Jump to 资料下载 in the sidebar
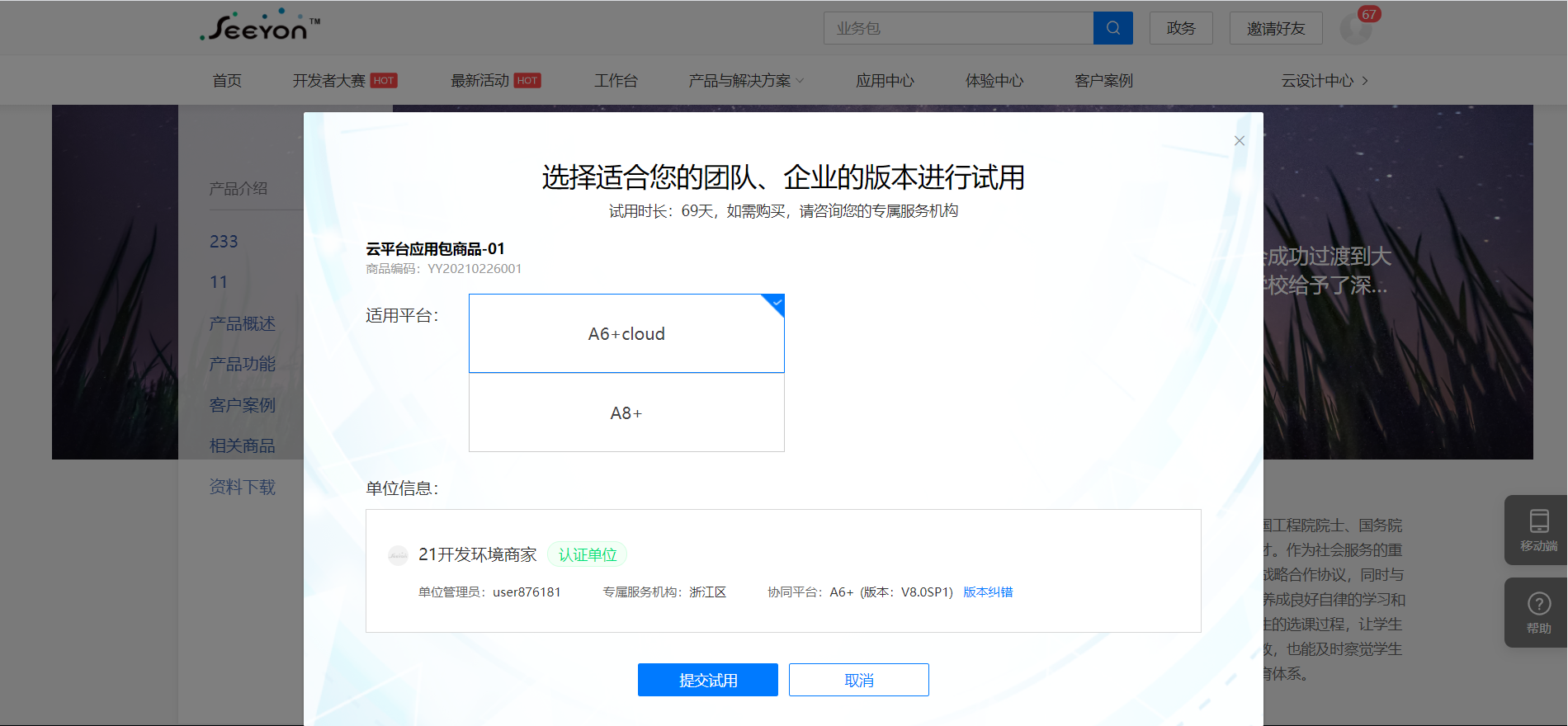The image size is (1568, 726). [243, 487]
